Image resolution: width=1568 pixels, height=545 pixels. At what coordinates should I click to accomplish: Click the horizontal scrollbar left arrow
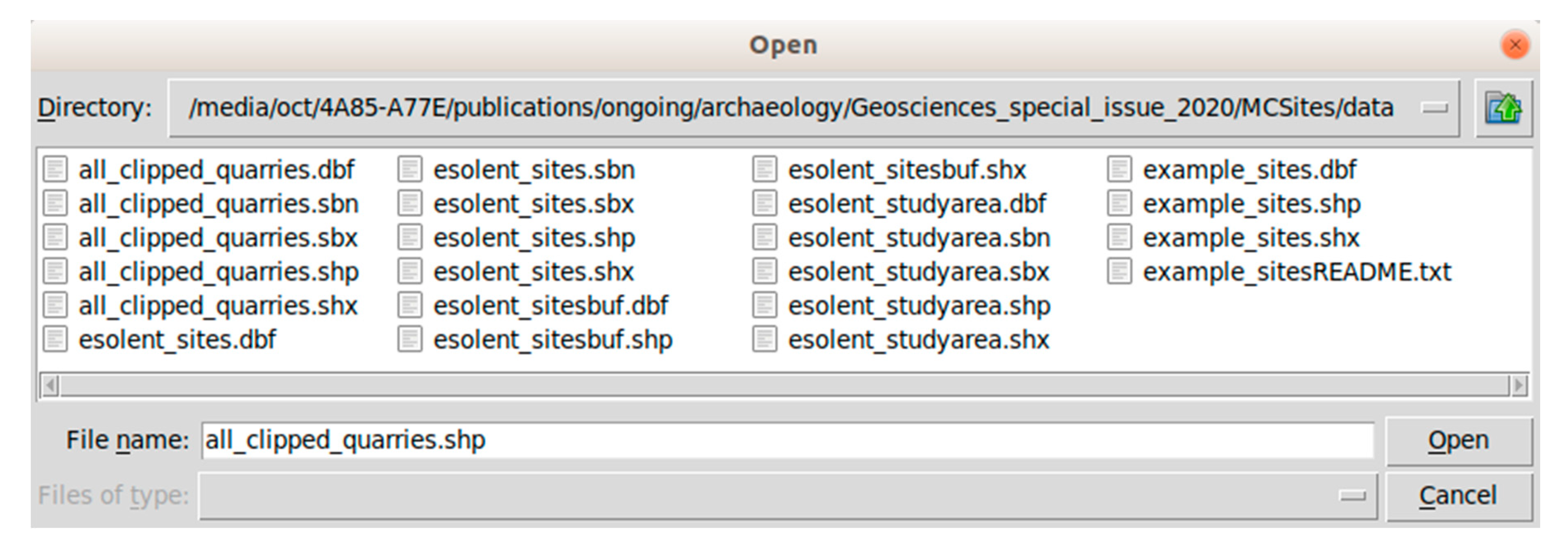pos(50,385)
